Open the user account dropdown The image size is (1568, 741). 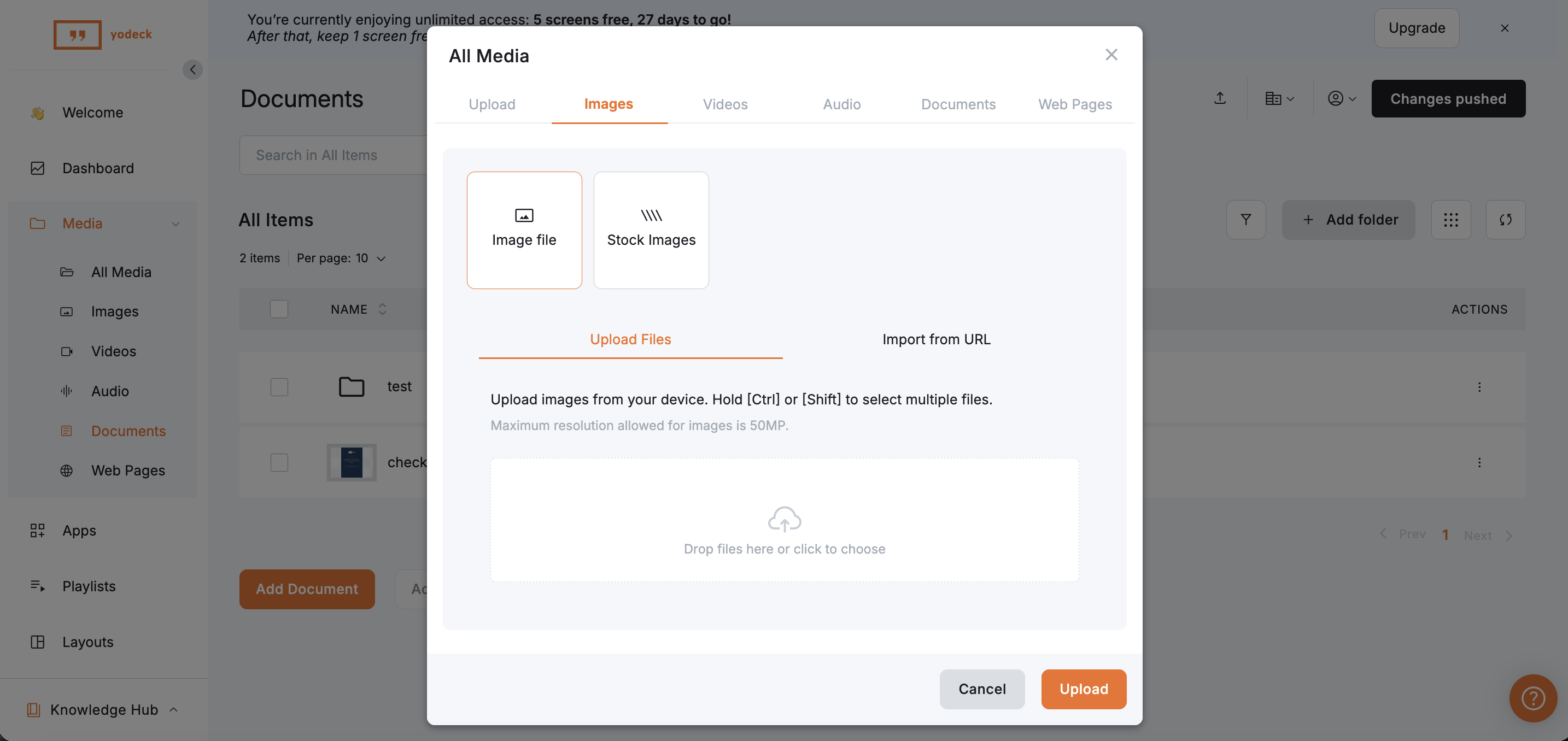pos(1341,98)
